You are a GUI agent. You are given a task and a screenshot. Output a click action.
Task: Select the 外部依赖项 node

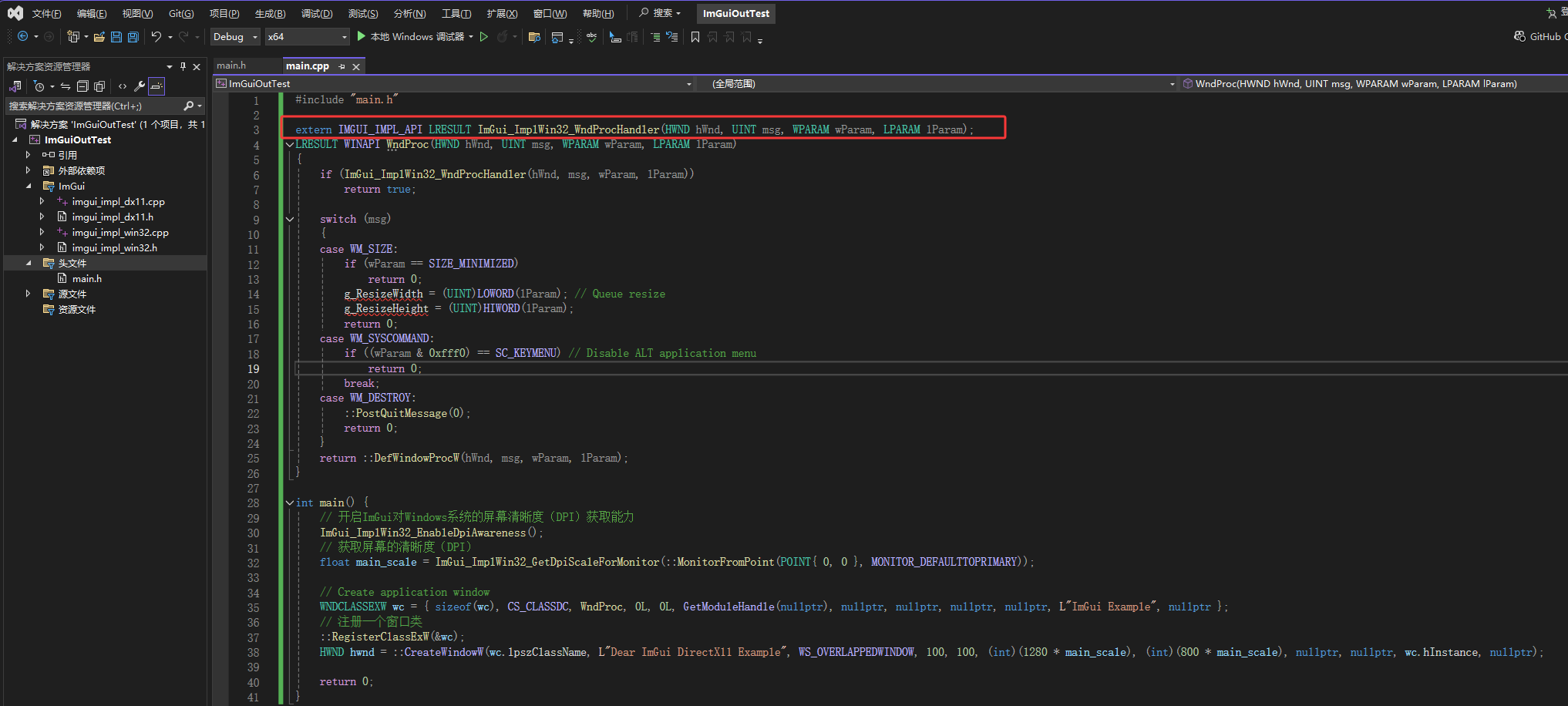coord(82,170)
